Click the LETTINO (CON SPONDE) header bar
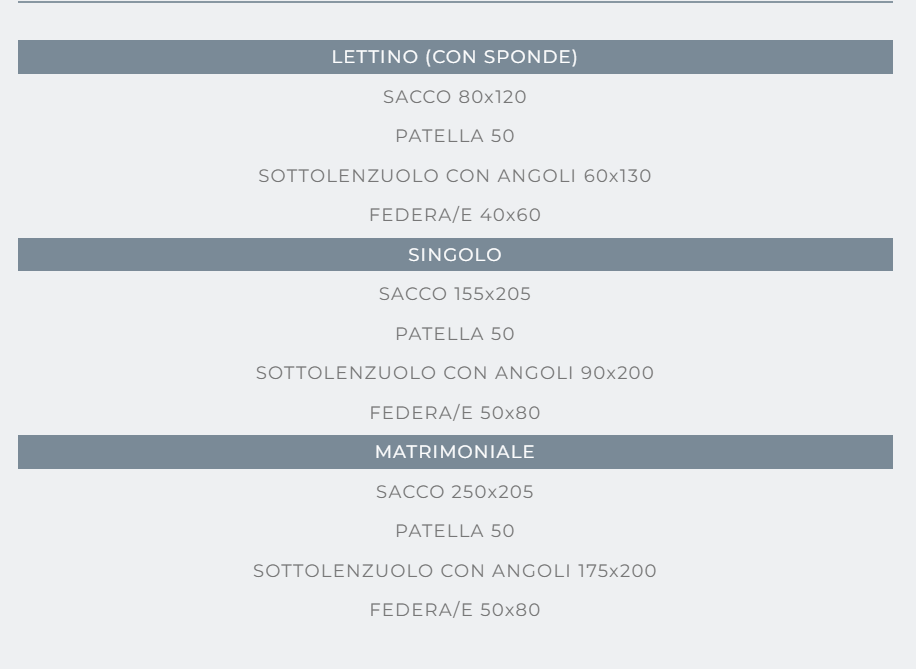Viewport: 916px width, 669px height. [455, 57]
